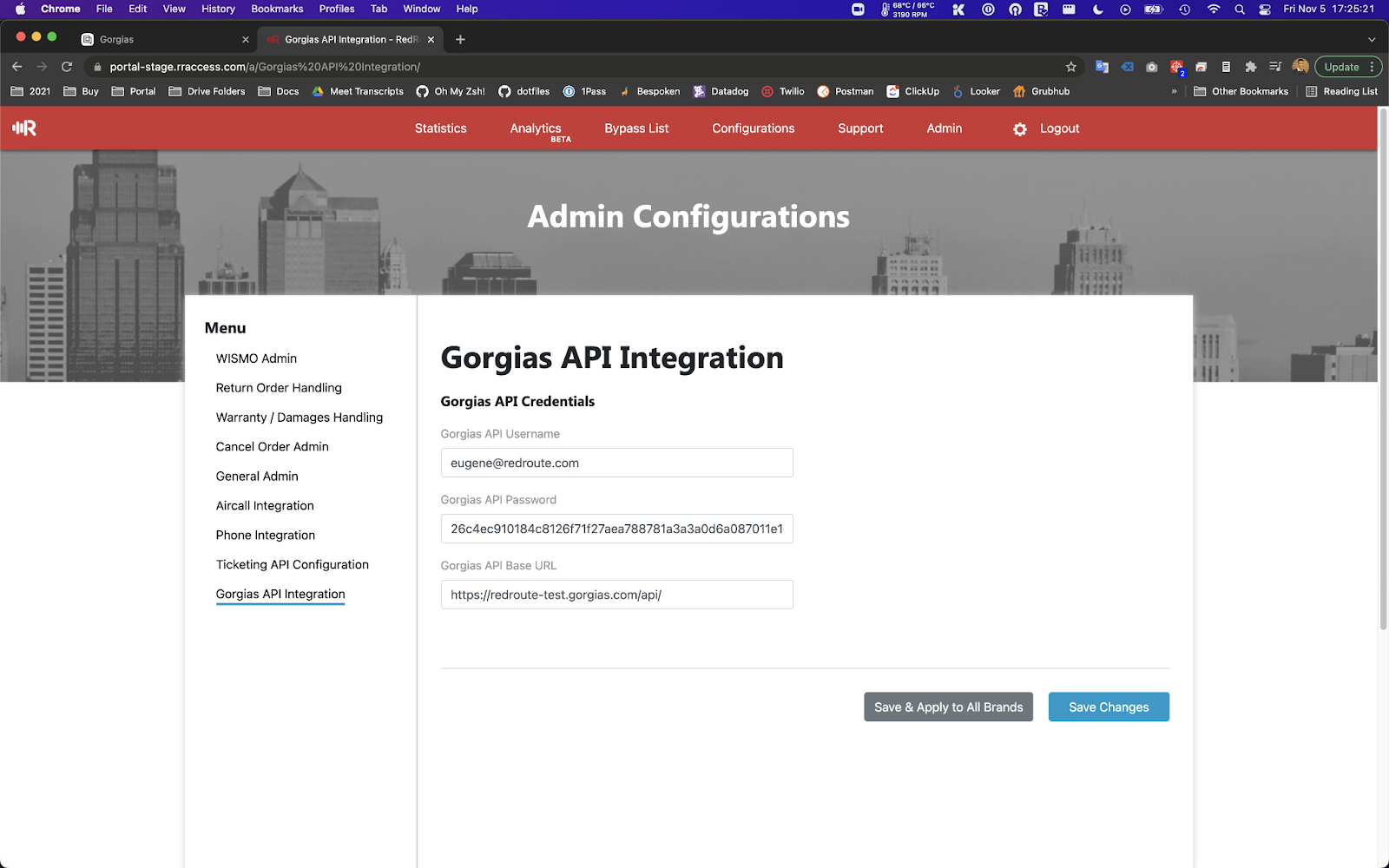Open the Reading List
This screenshot has height=868, width=1389.
click(x=1341, y=91)
